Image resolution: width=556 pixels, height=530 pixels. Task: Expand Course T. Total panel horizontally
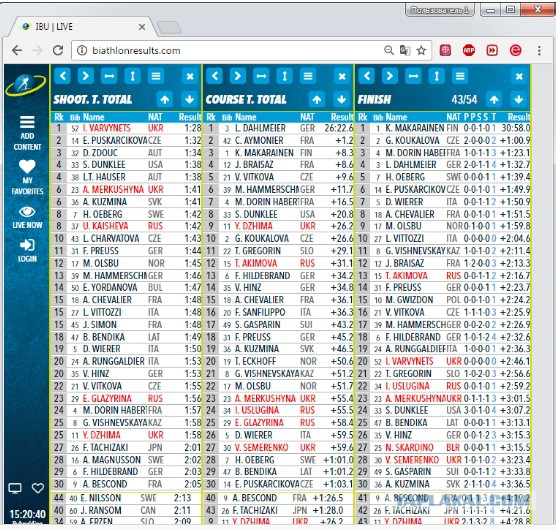pos(261,76)
